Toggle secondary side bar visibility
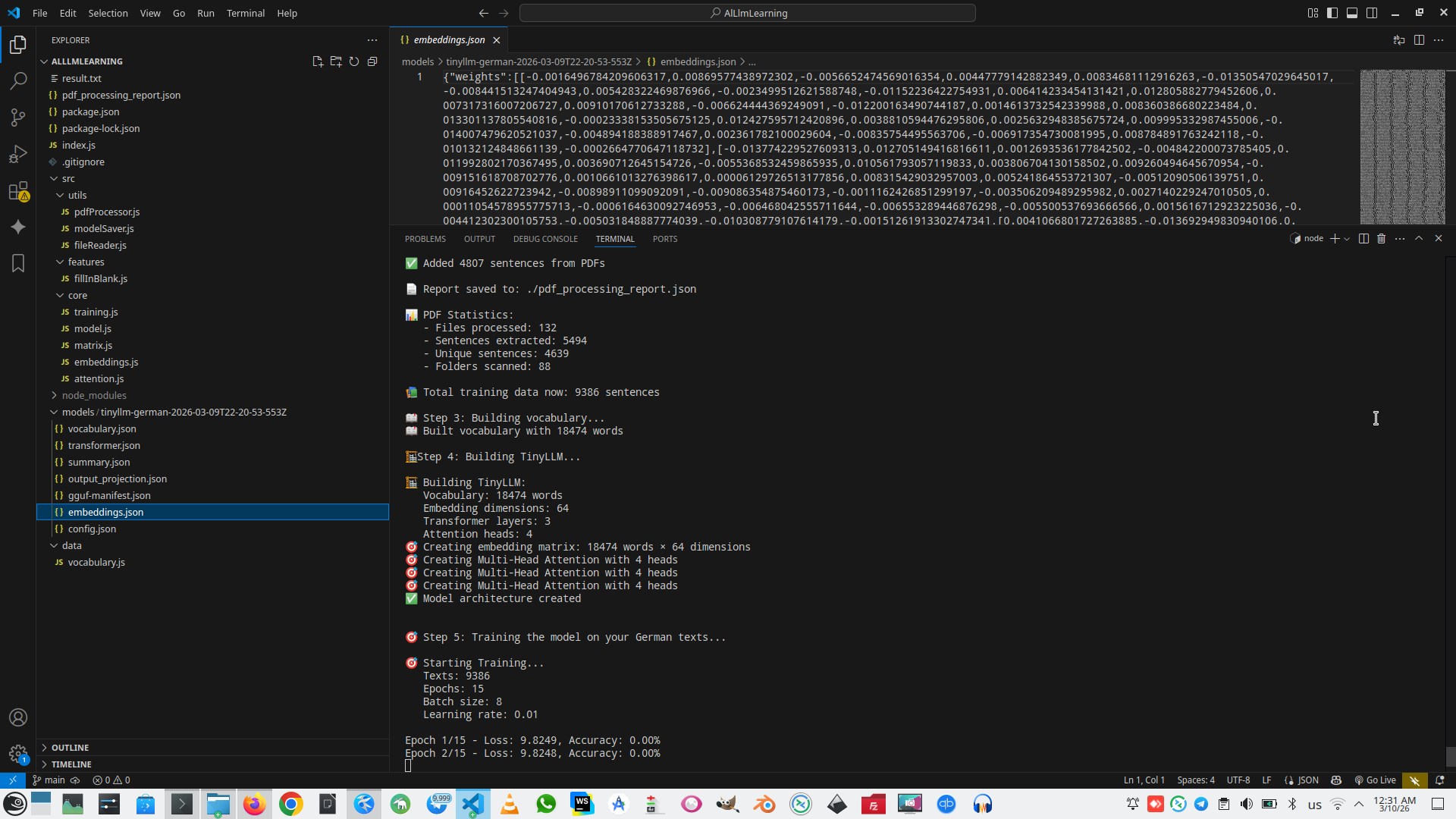Viewport: 1456px width, 819px height. point(1372,13)
